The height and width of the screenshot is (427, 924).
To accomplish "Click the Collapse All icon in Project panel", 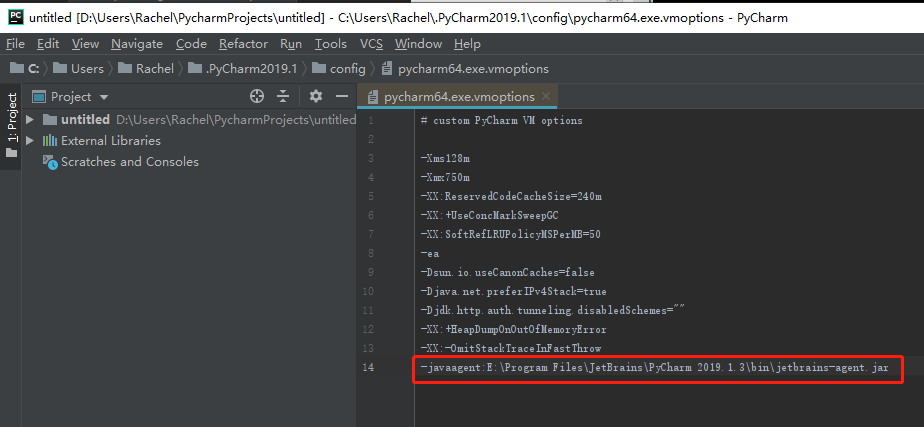I will (x=283, y=97).
